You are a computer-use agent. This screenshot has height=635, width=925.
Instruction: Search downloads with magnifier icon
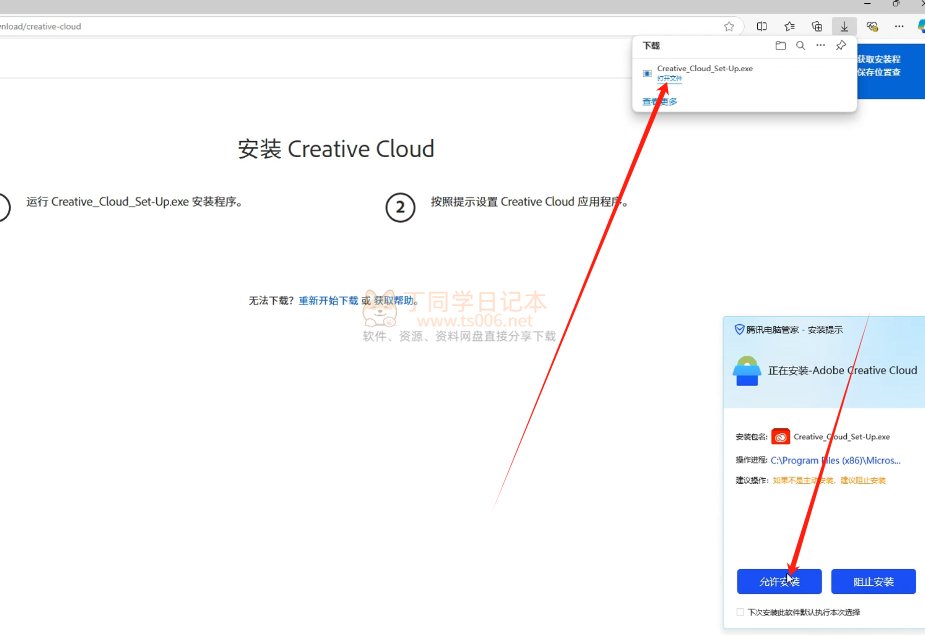point(801,45)
